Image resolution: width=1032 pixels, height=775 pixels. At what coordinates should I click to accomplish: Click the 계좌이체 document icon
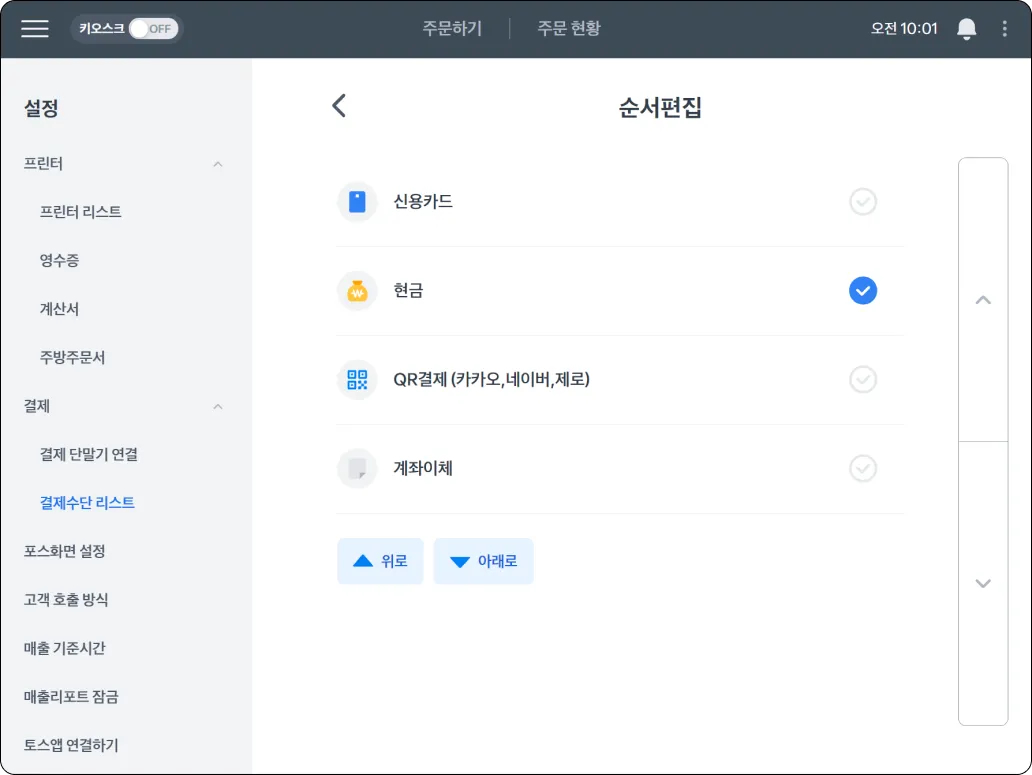[357, 468]
